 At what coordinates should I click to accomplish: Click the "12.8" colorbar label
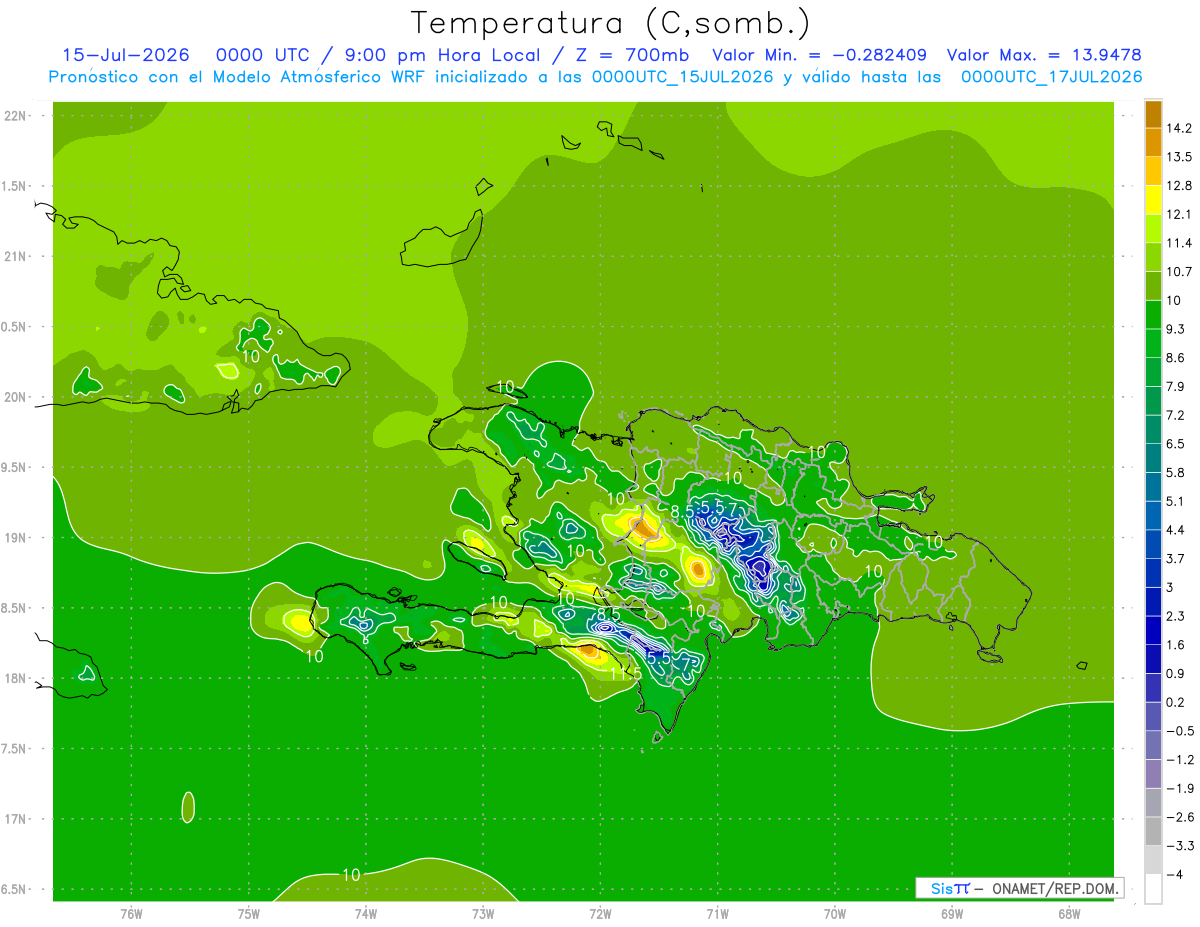tap(1178, 186)
